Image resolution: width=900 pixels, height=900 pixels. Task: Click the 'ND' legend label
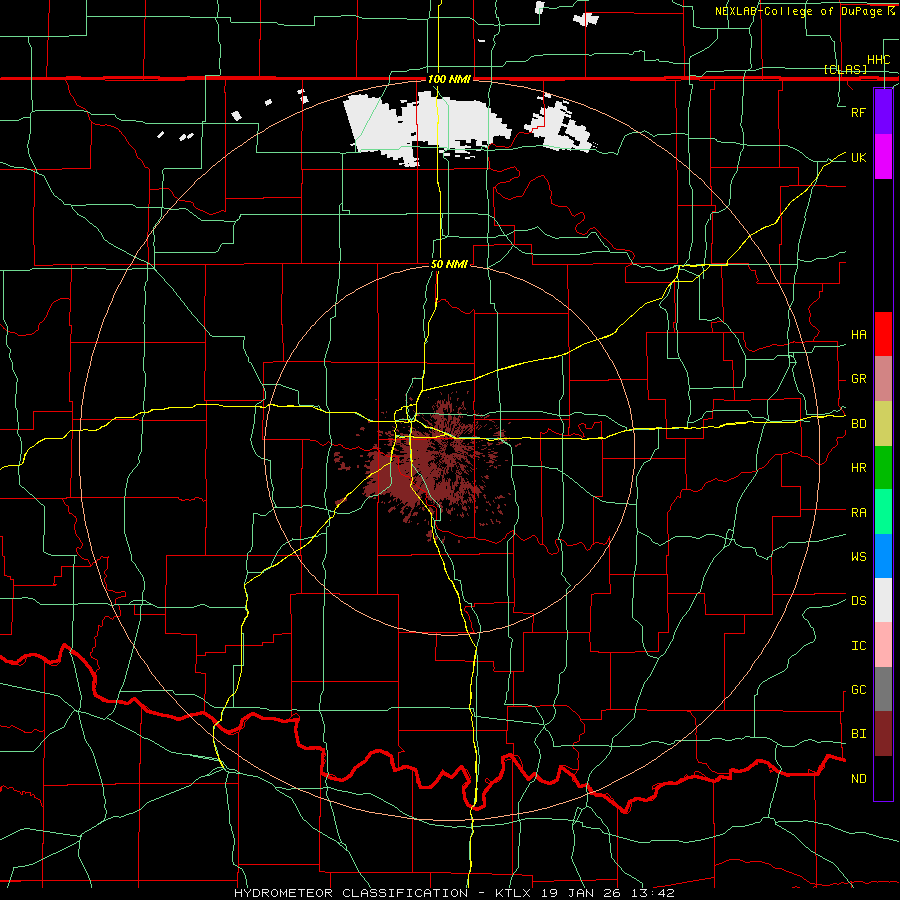pos(858,779)
